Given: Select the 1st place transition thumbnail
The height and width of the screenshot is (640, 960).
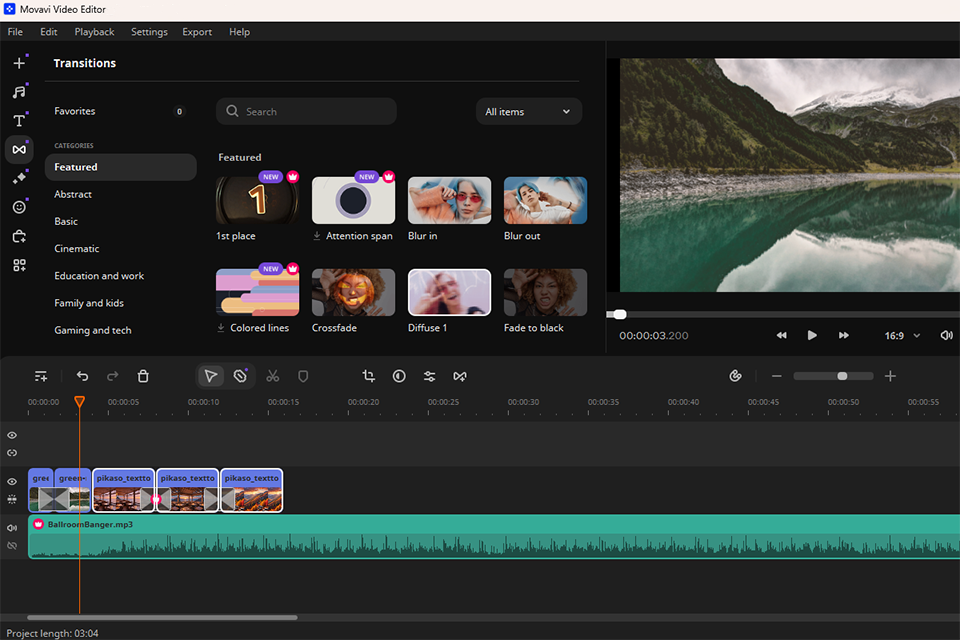Looking at the screenshot, I should click(x=257, y=200).
